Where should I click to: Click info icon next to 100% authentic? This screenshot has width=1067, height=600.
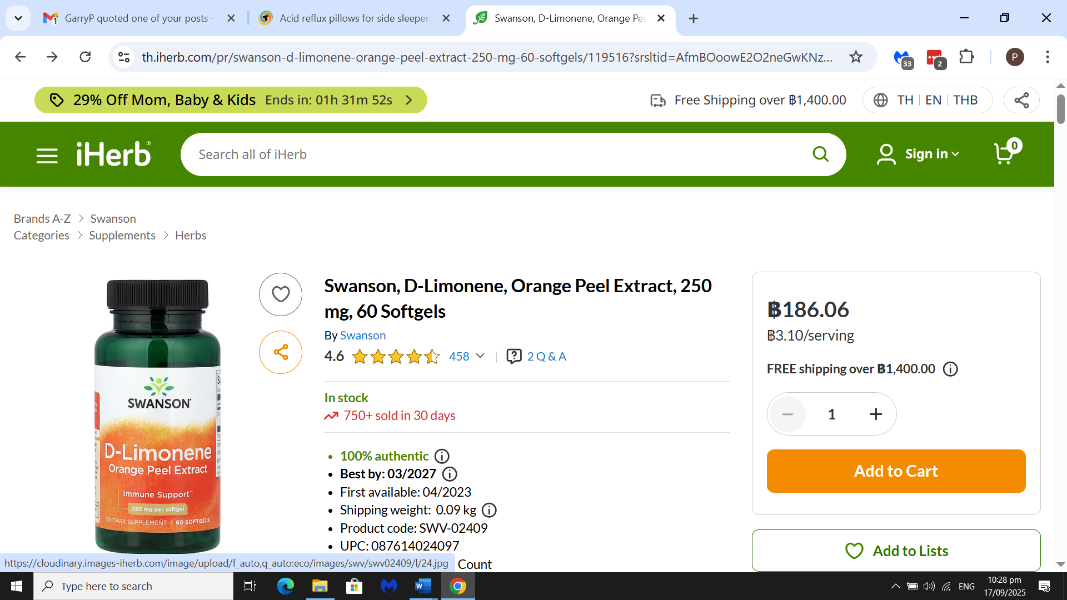(x=442, y=456)
